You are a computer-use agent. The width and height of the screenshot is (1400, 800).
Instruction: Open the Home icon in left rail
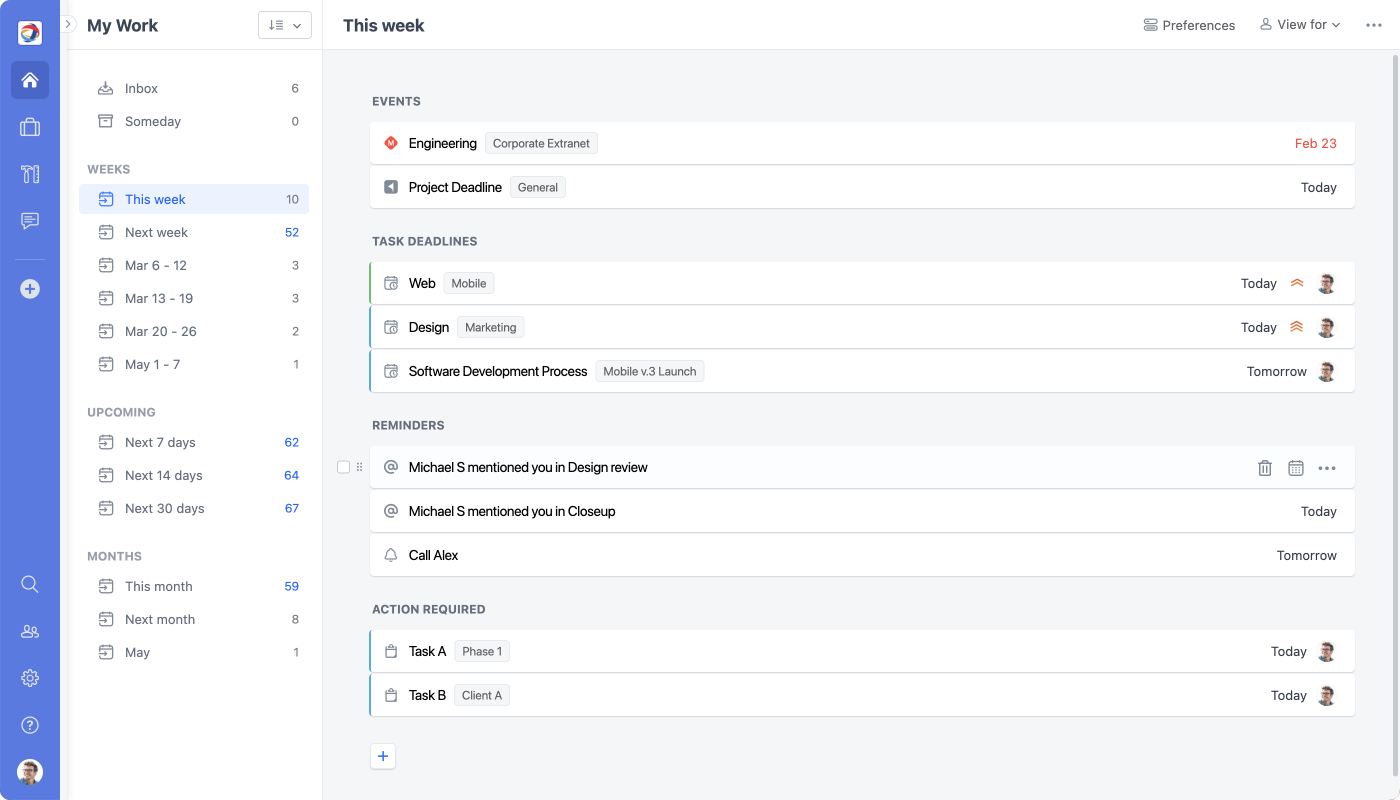30,80
